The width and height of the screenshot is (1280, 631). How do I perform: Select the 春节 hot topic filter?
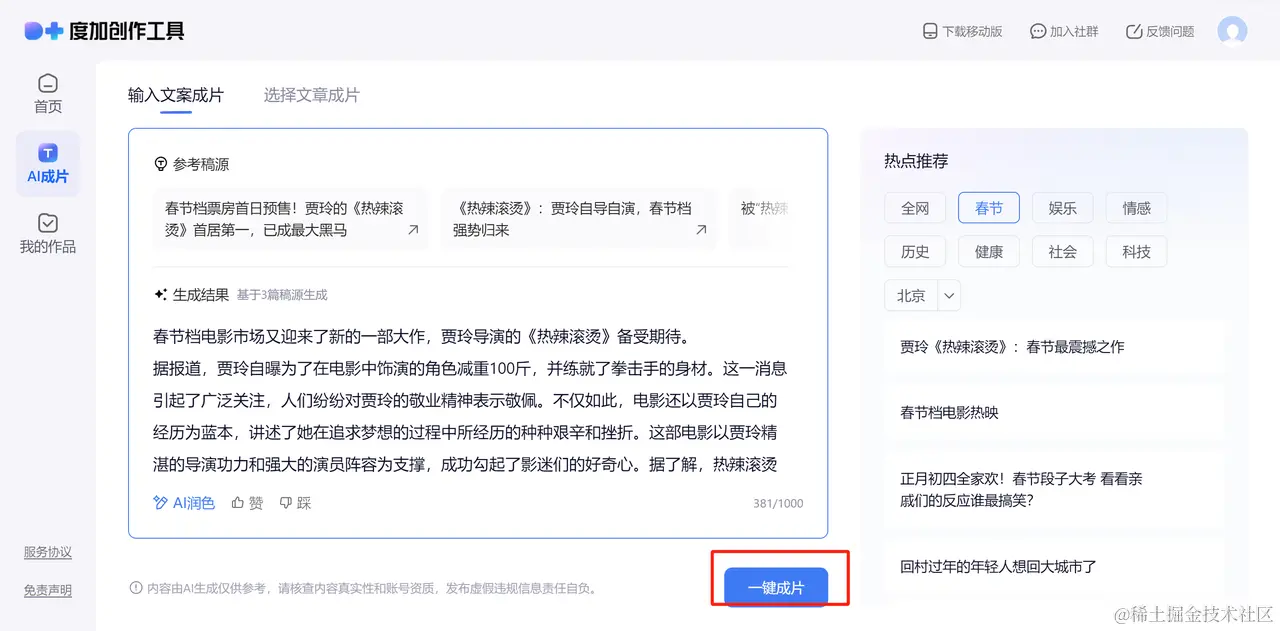pos(989,208)
